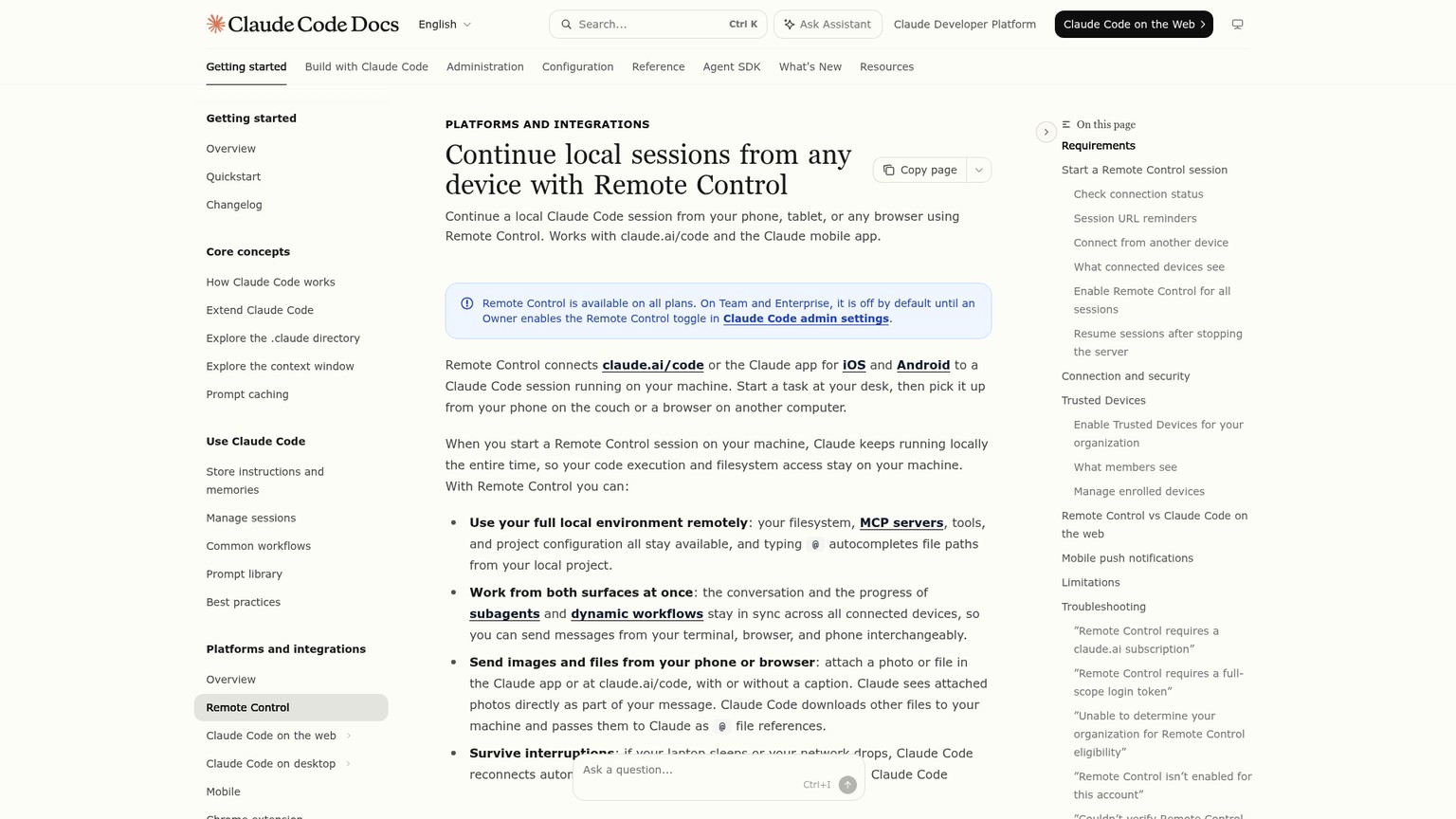The image size is (1456, 819).
Task: Jump to Limitations section
Action: click(1090, 583)
